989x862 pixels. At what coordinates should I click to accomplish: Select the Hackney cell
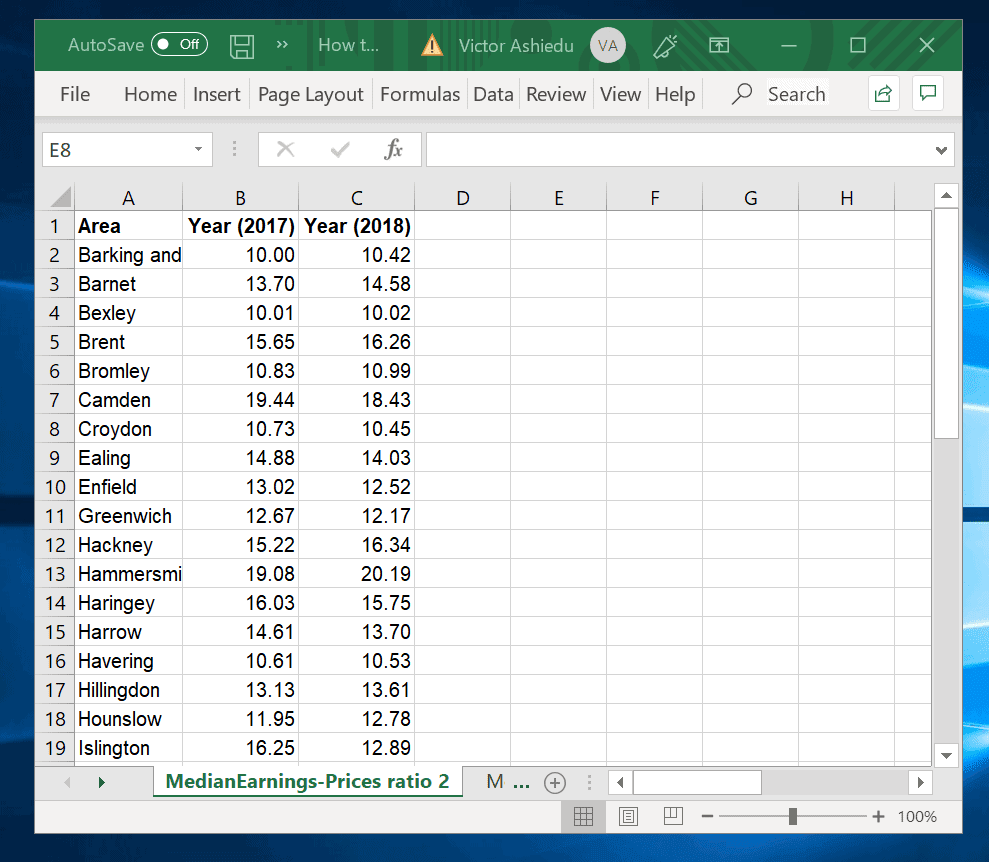click(x=129, y=545)
